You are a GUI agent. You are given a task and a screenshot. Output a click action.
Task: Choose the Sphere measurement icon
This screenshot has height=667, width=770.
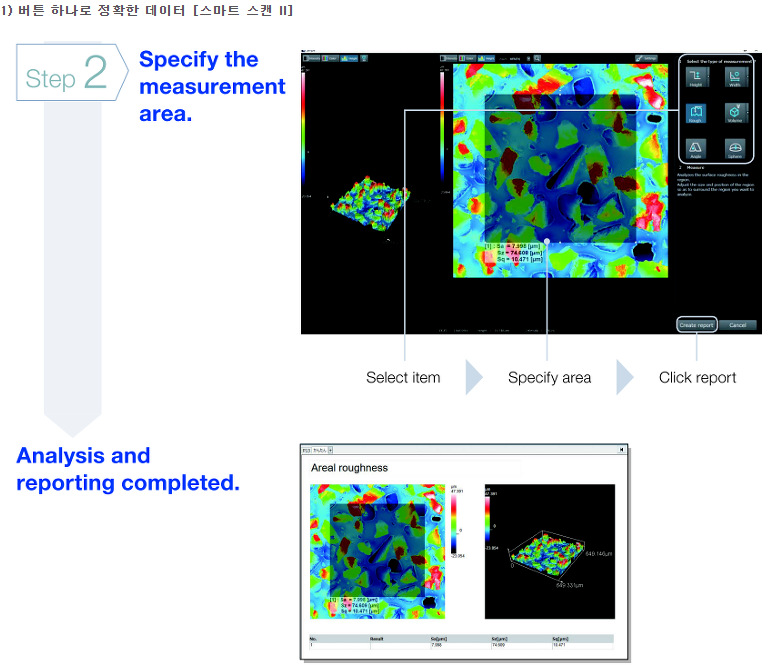click(x=734, y=150)
